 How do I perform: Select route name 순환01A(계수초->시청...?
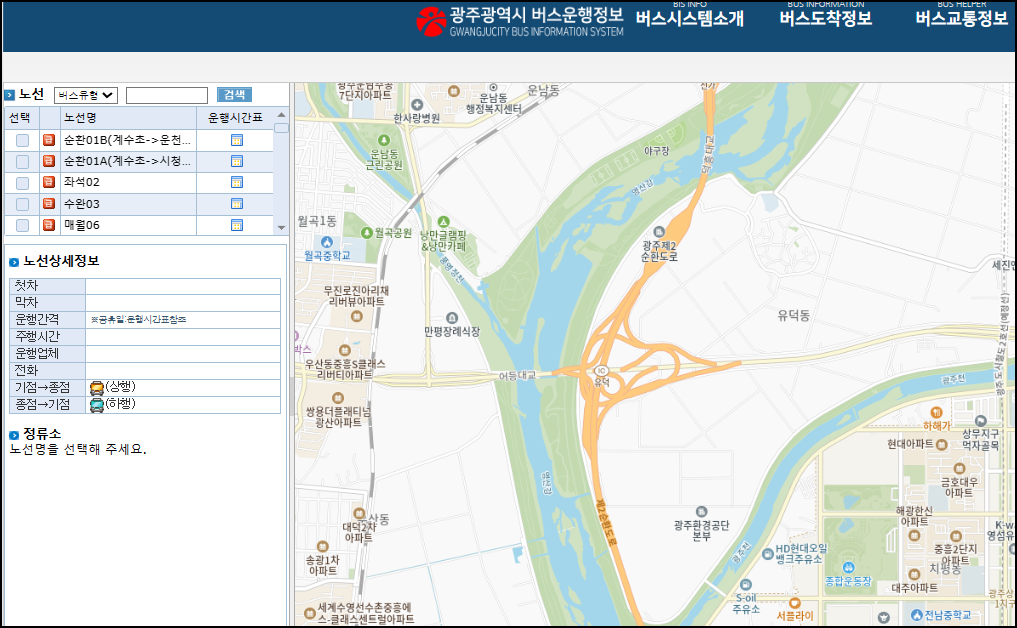tap(127, 161)
